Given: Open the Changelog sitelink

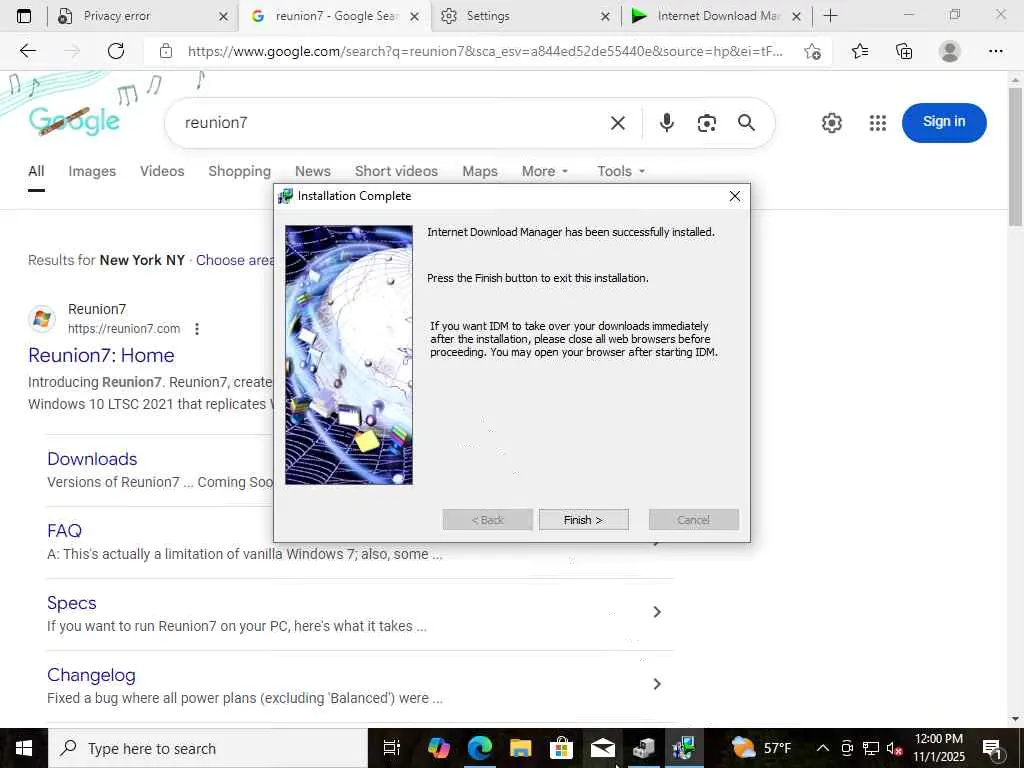Looking at the screenshot, I should [91, 675].
